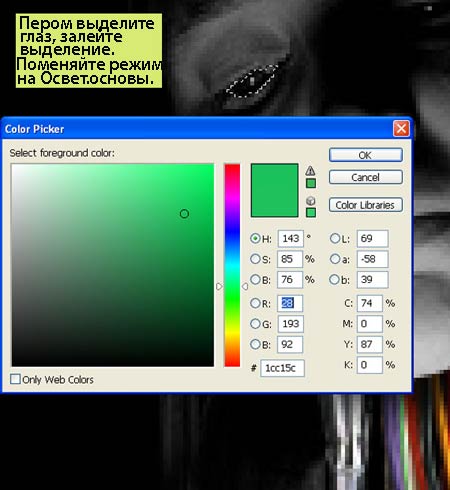The height and width of the screenshot is (490, 450).
Task: Click the in-gamut replacement color swatch below the warning triangle
Action: (311, 183)
